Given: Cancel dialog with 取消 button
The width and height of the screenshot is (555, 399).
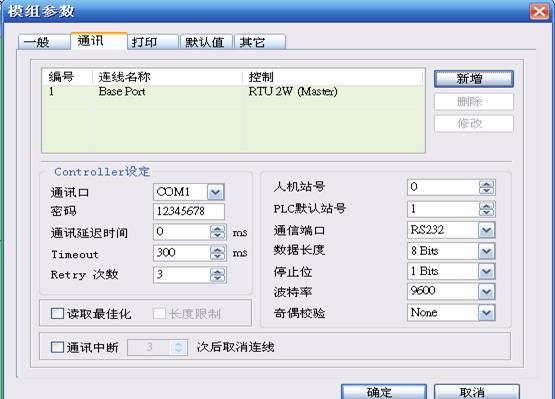Looking at the screenshot, I should click(x=477, y=392).
